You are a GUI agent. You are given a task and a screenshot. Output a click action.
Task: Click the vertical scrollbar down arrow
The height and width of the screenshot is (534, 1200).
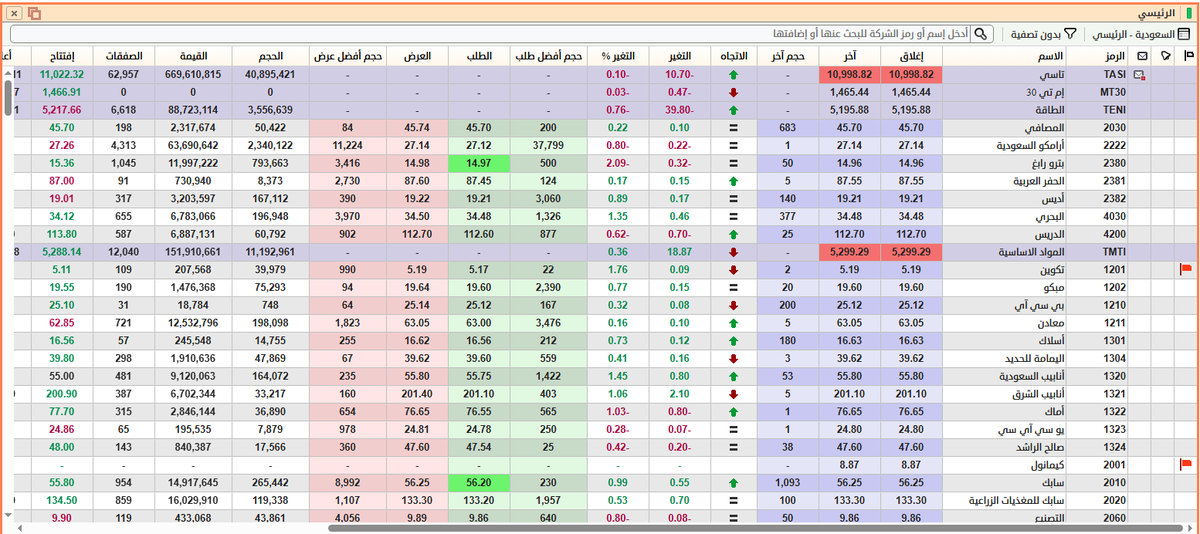click(10, 514)
